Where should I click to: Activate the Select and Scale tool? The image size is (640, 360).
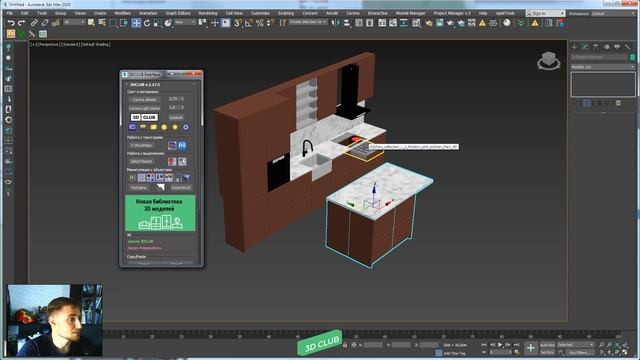(158, 23)
